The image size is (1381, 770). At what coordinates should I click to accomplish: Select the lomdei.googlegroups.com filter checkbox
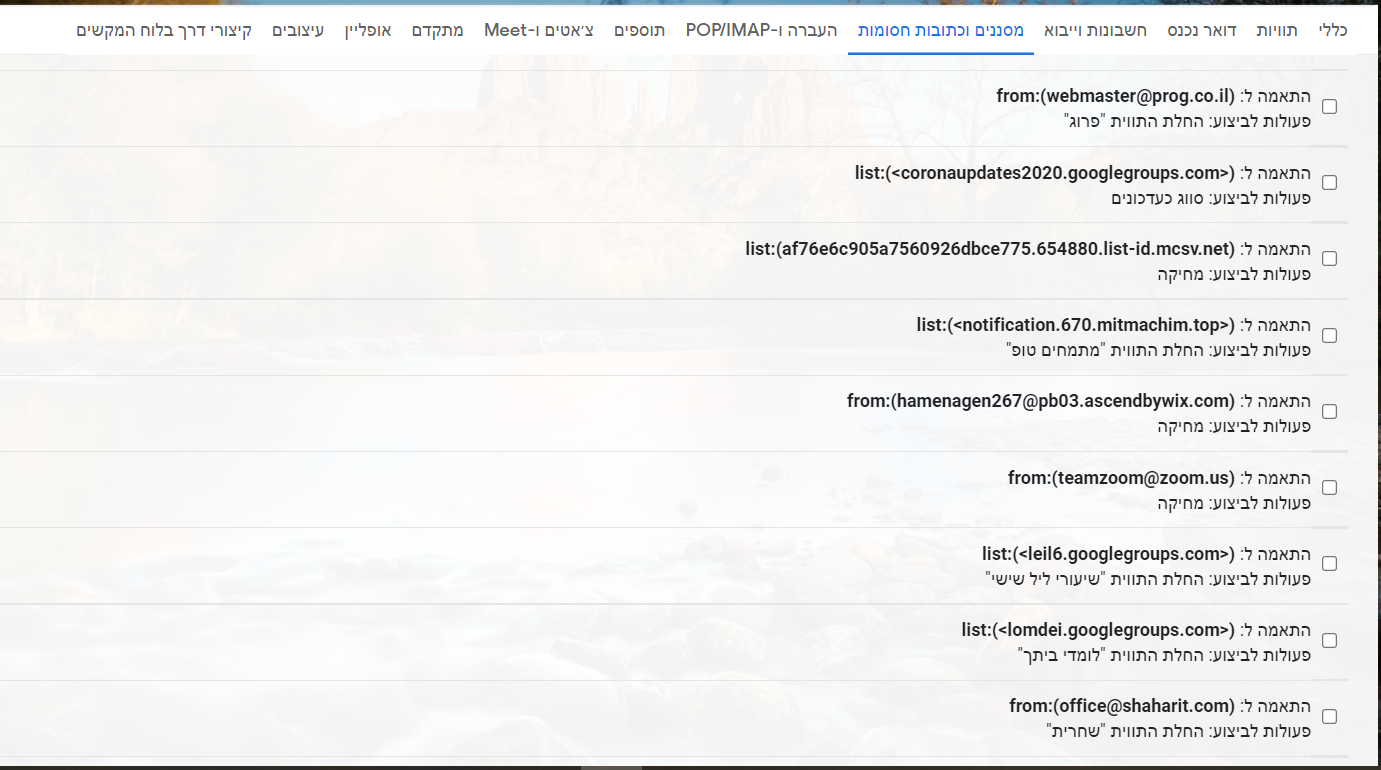[x=1329, y=641]
